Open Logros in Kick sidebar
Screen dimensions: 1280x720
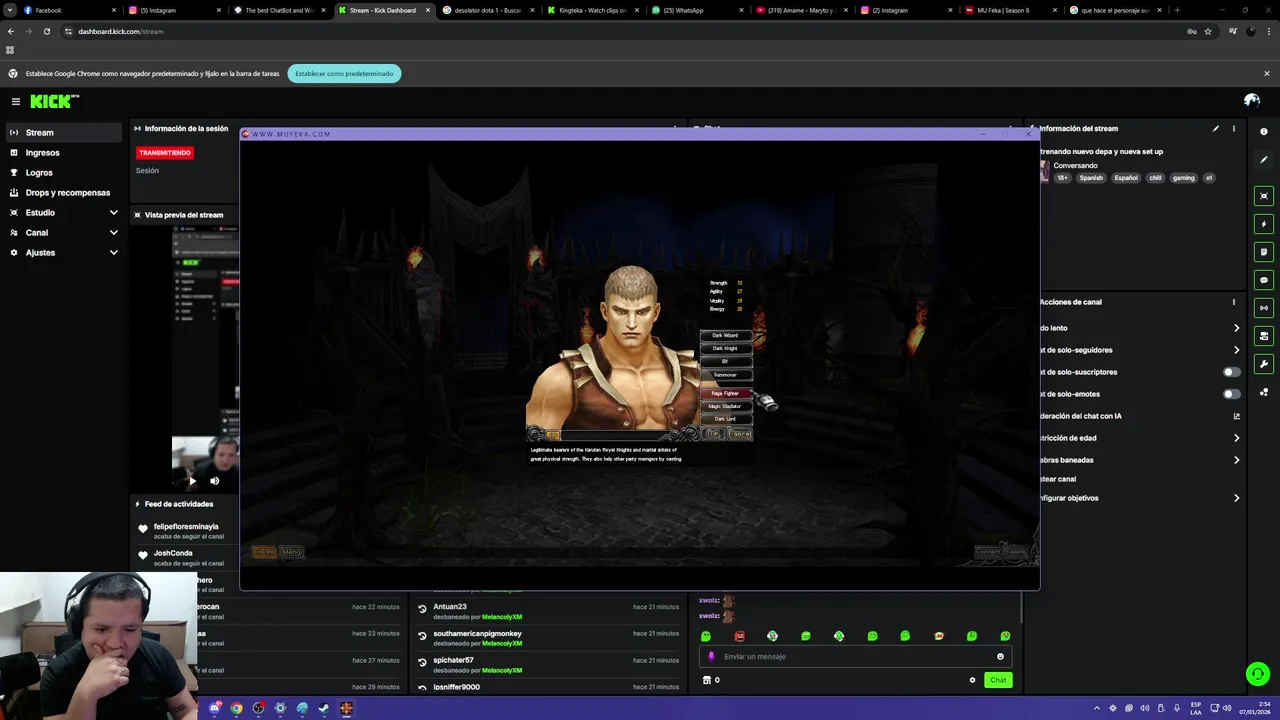65,173
